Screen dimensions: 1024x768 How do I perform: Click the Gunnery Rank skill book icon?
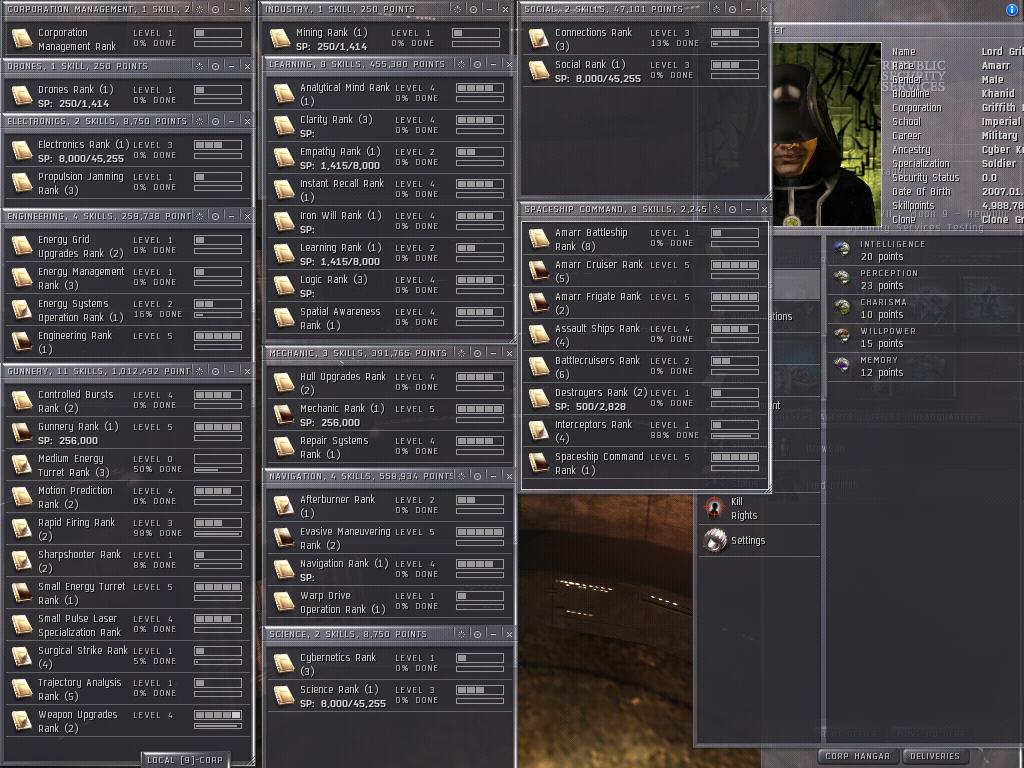coord(21,432)
